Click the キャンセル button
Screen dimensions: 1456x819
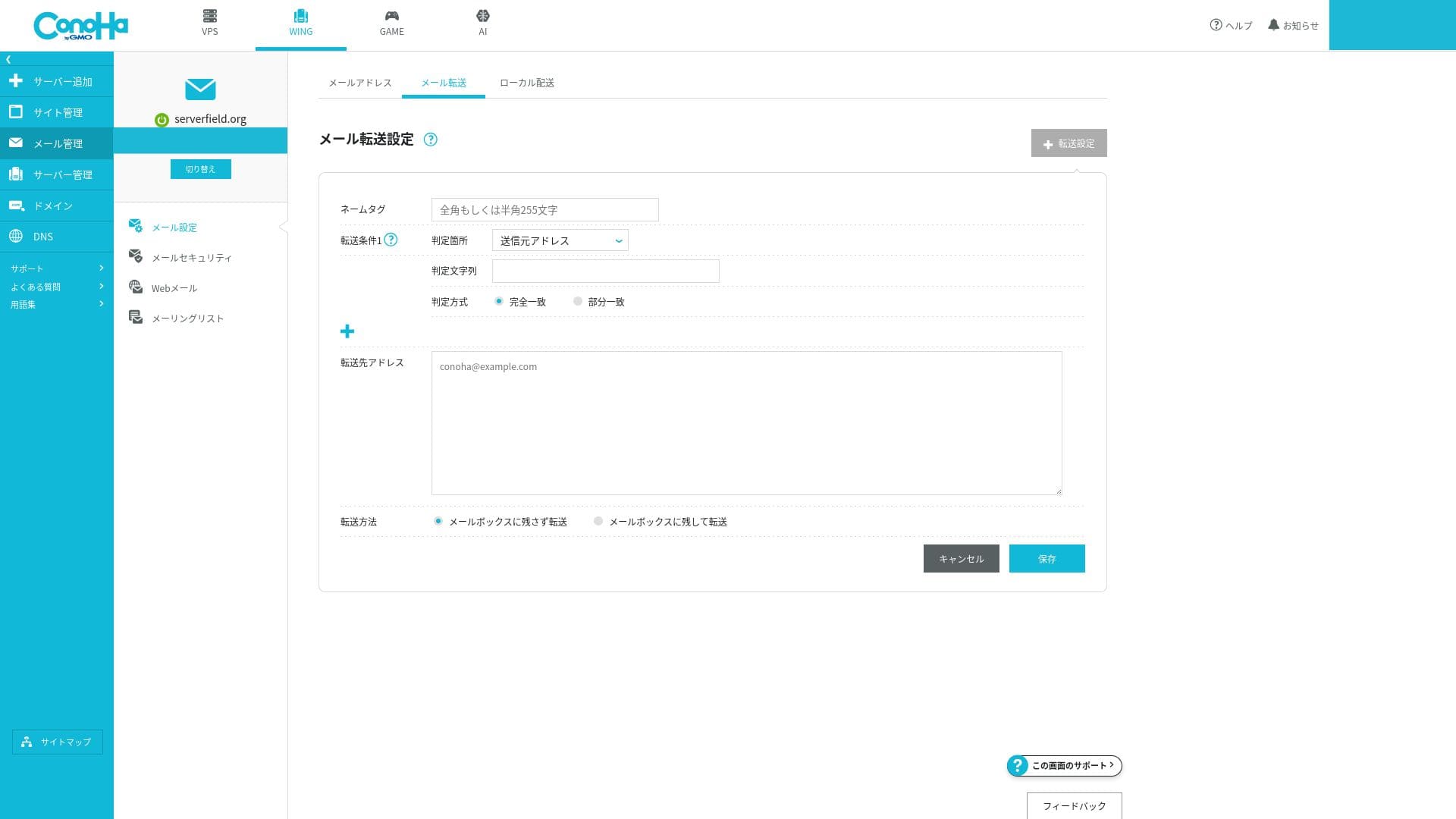click(961, 559)
